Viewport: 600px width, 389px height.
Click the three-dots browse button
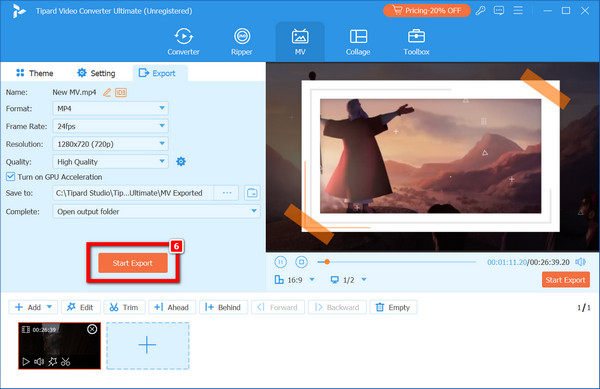point(227,193)
